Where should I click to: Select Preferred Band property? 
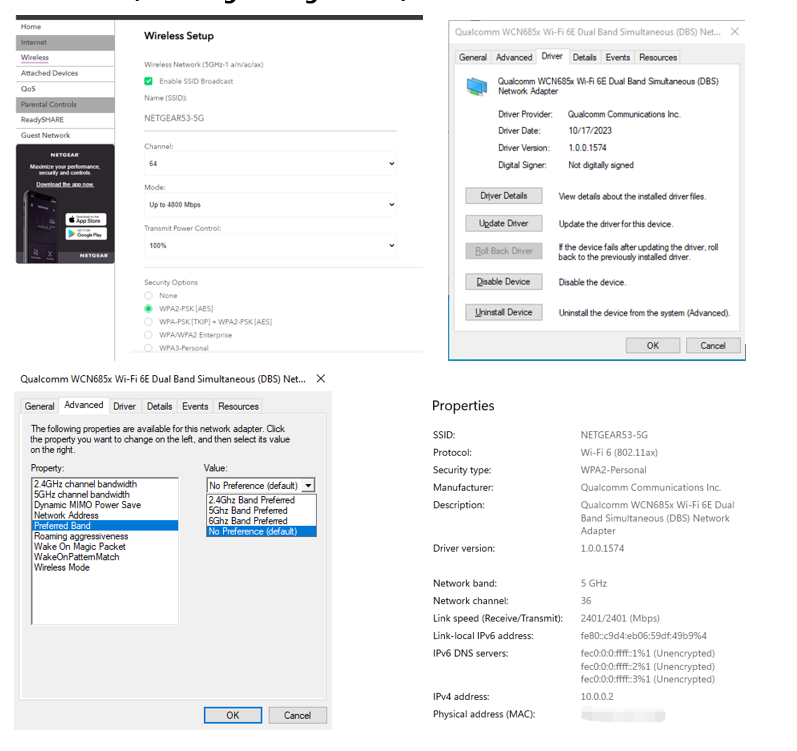tap(105, 526)
